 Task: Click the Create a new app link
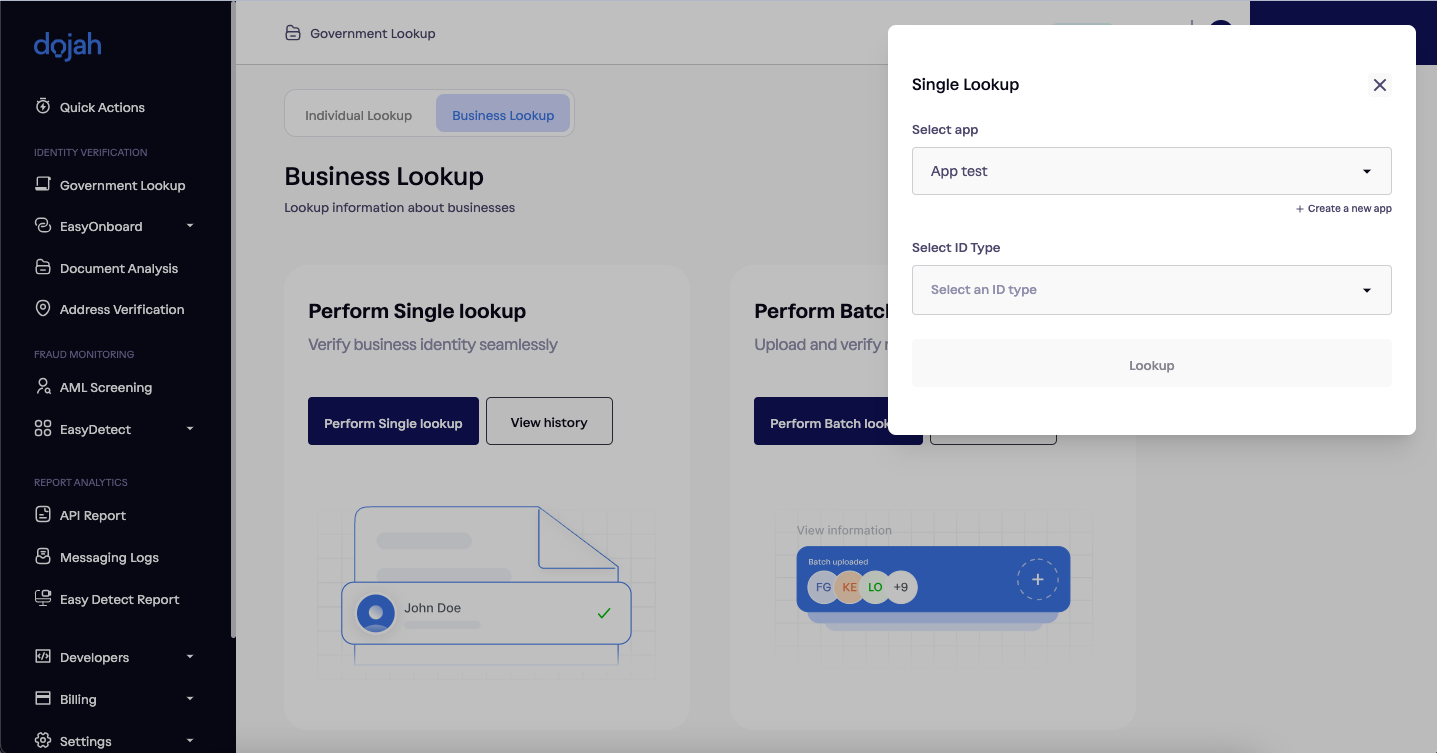[x=1343, y=209]
